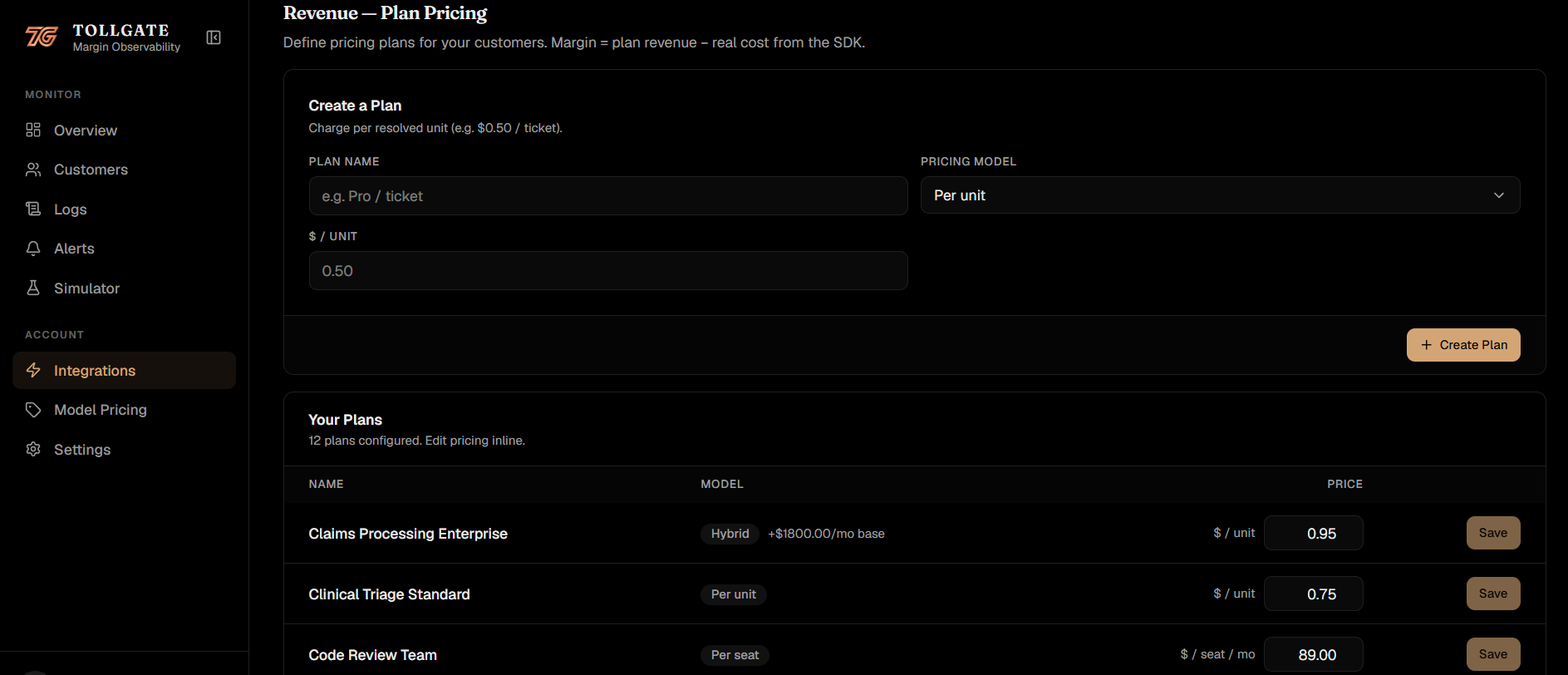1568x675 pixels.
Task: Click the Overview grid icon
Action: [x=33, y=130]
